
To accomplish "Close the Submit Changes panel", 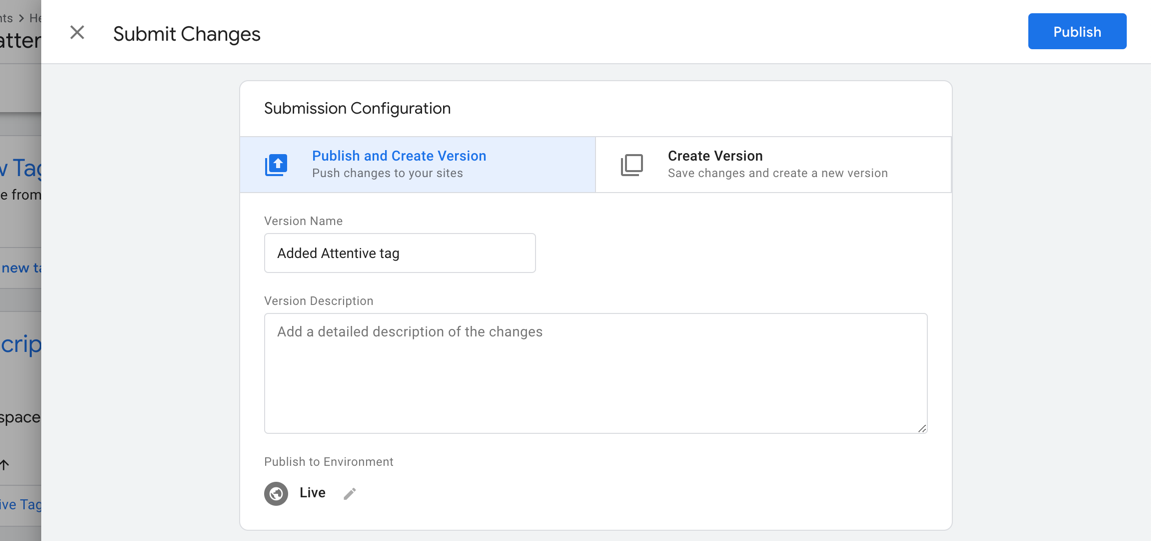I will point(77,33).
